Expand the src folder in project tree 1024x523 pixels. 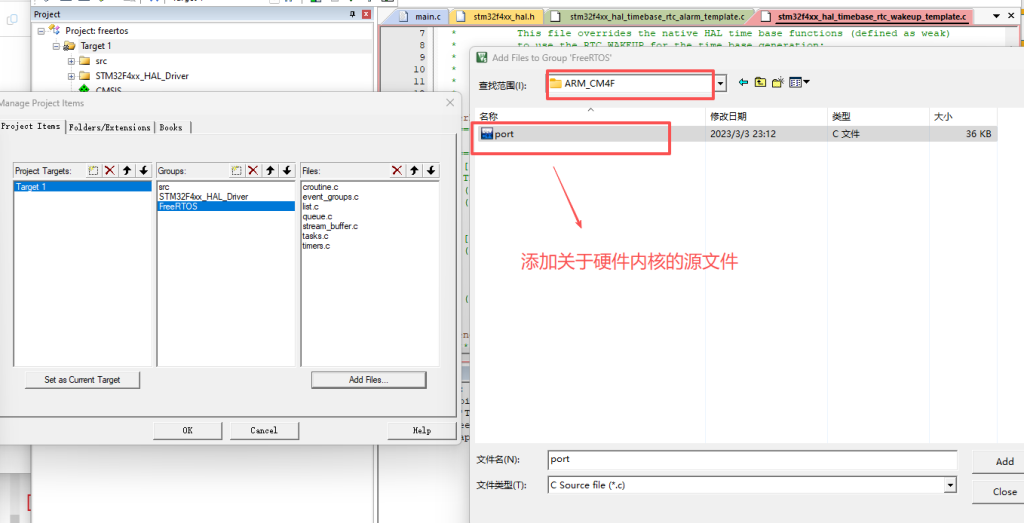coord(71,61)
